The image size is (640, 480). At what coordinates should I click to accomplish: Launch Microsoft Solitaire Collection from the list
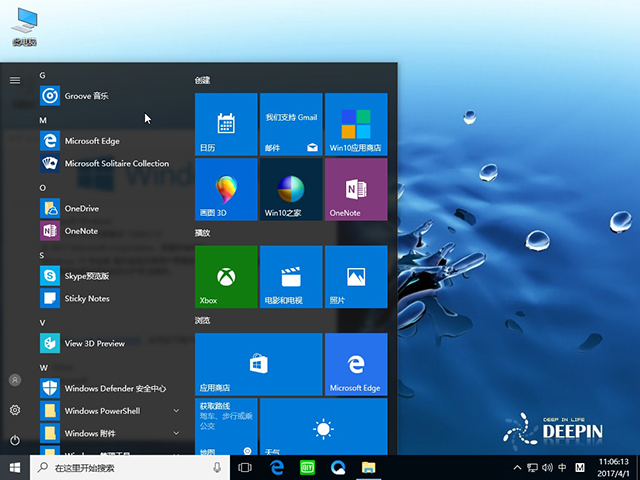pyautogui.click(x=116, y=164)
